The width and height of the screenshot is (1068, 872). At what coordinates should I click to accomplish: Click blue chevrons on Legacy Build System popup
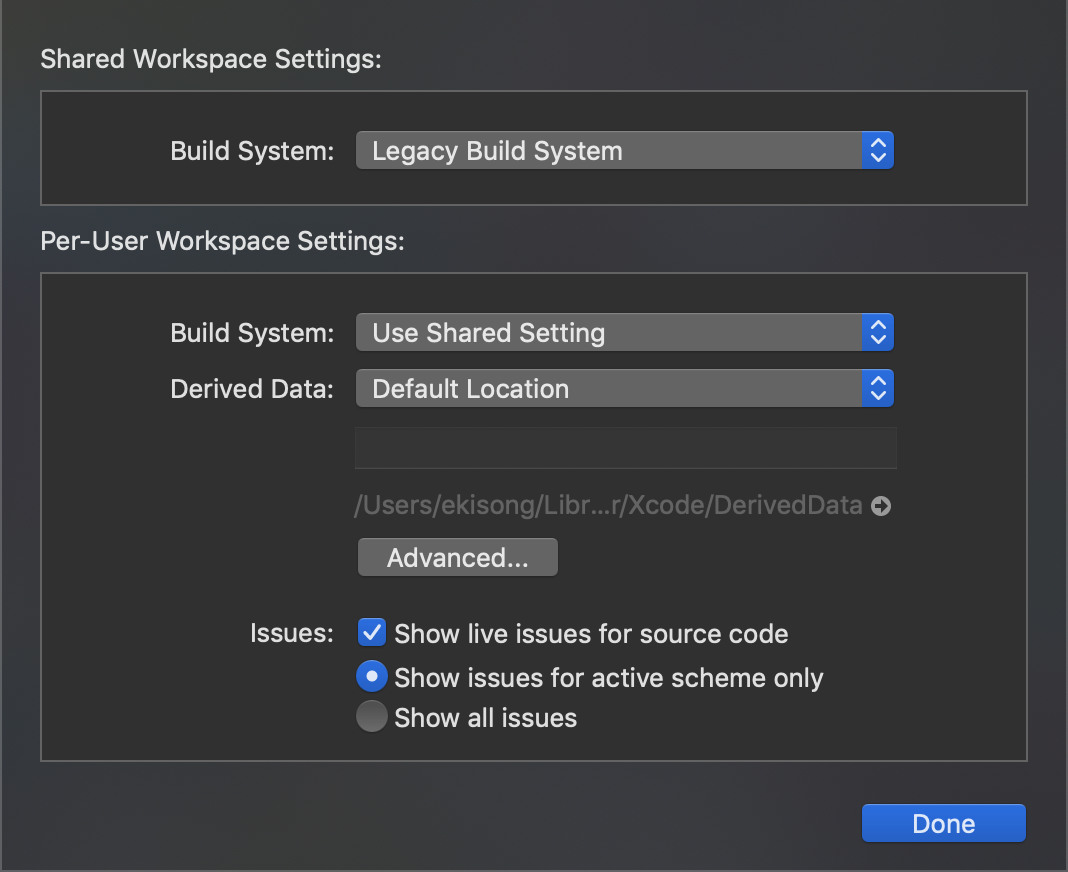(877, 151)
